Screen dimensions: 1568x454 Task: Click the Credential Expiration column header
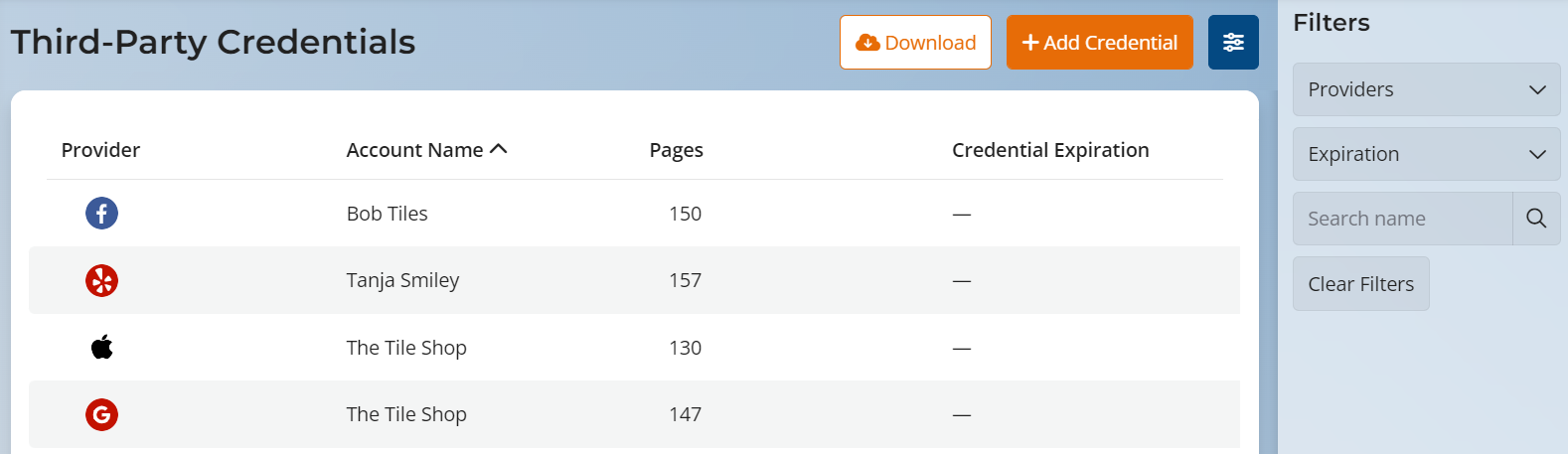point(1050,150)
